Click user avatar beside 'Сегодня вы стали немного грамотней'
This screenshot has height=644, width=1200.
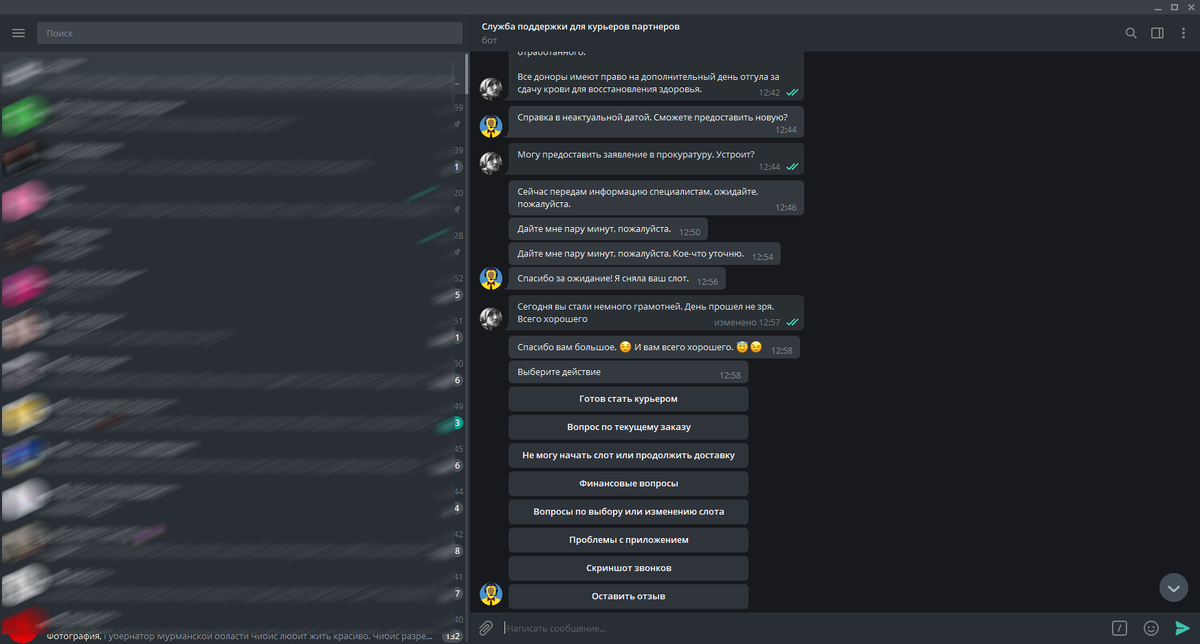pyautogui.click(x=490, y=319)
